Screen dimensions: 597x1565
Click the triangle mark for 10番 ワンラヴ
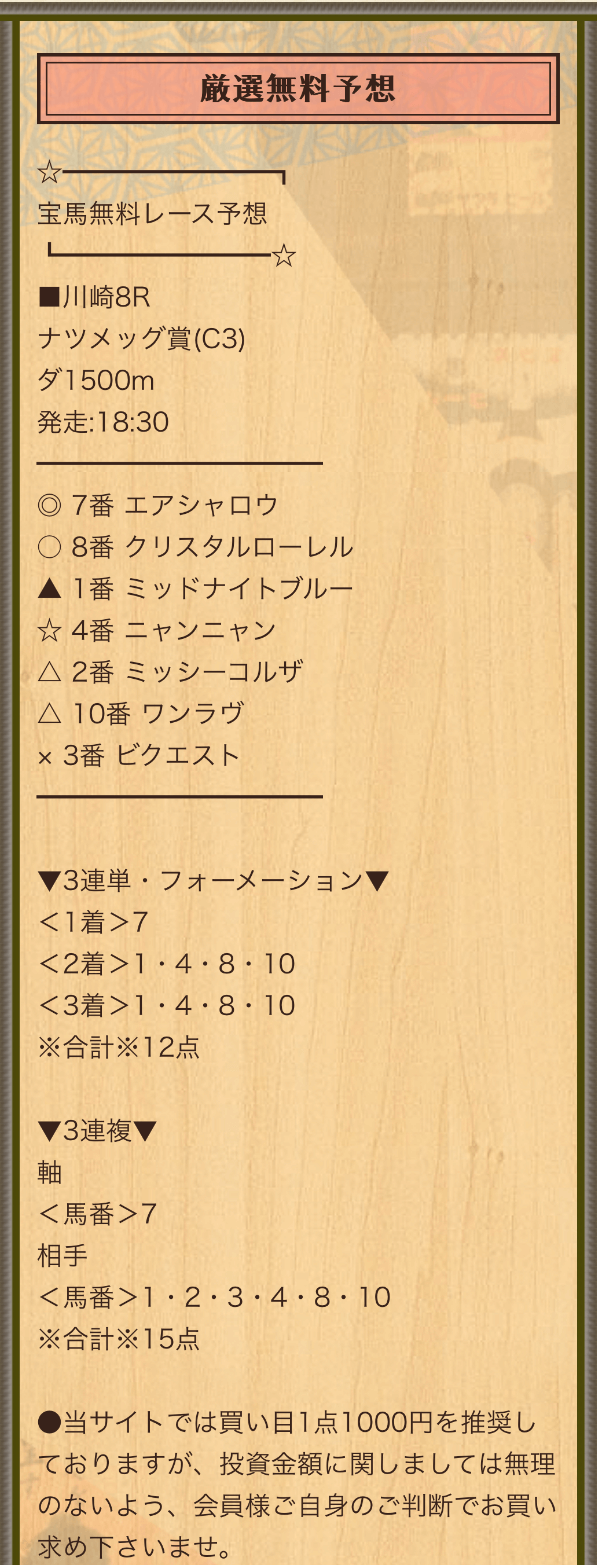(50, 714)
